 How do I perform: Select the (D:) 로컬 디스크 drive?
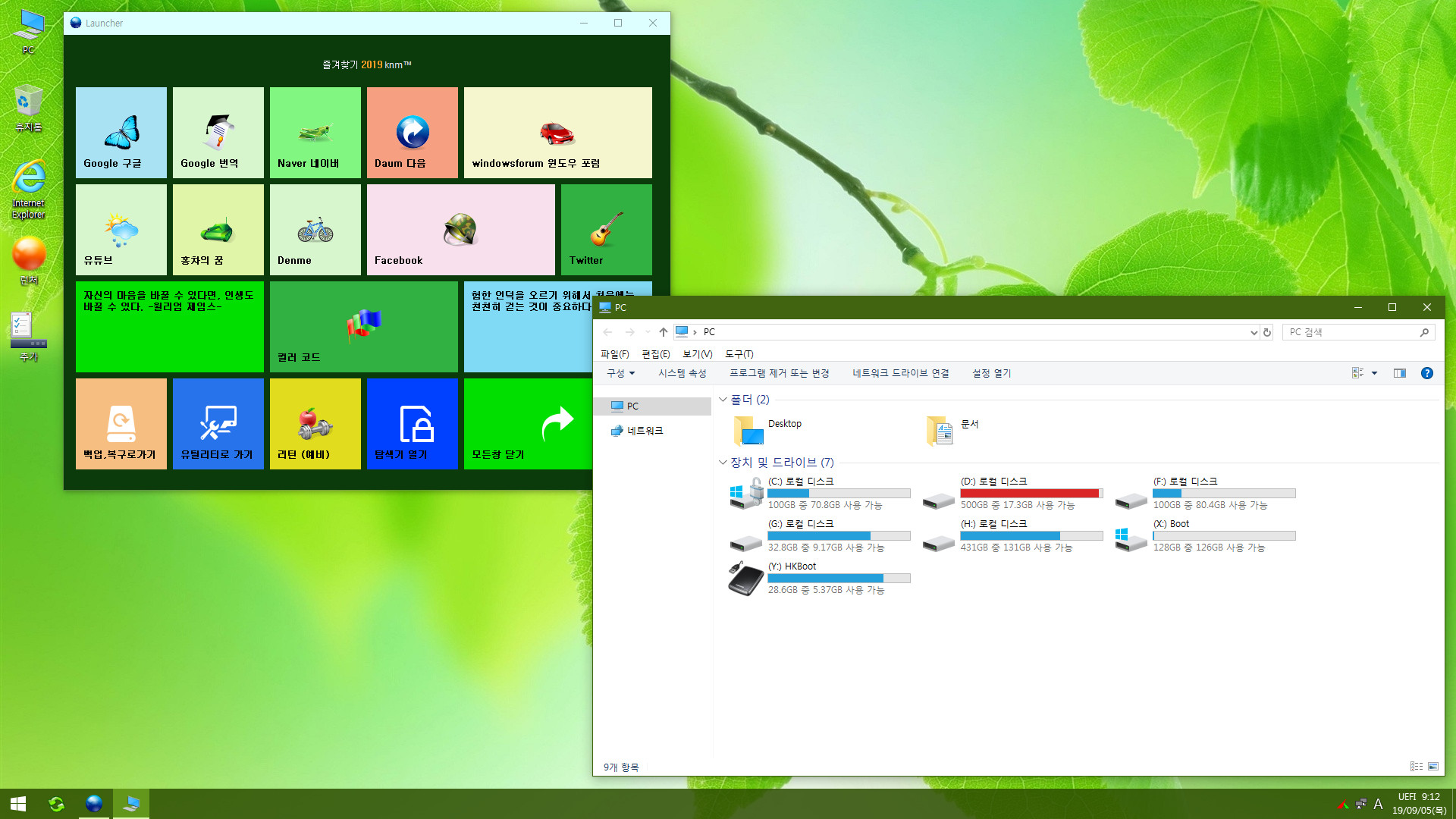click(x=1012, y=493)
